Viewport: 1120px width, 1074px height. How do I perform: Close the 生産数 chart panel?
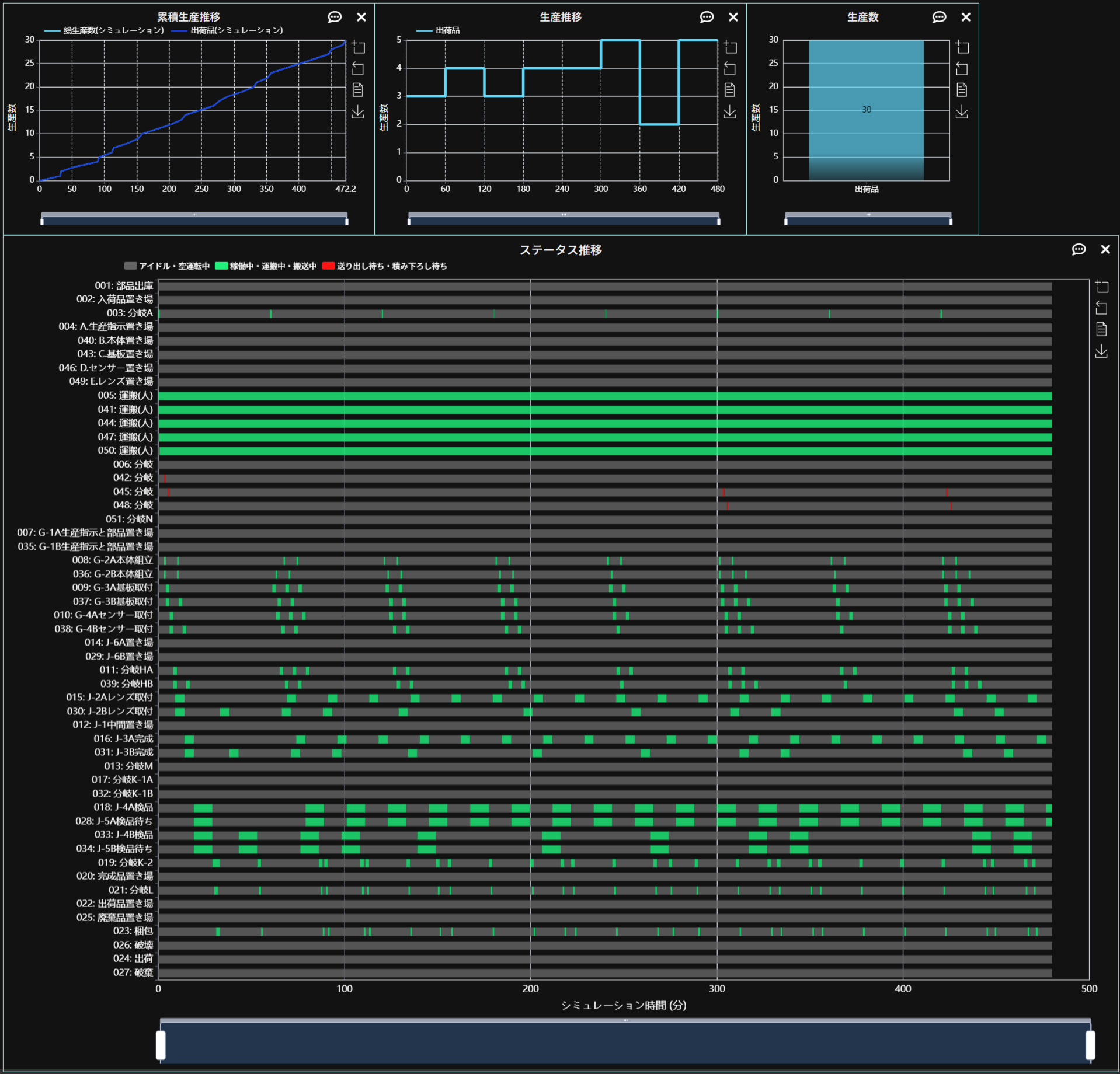point(966,17)
